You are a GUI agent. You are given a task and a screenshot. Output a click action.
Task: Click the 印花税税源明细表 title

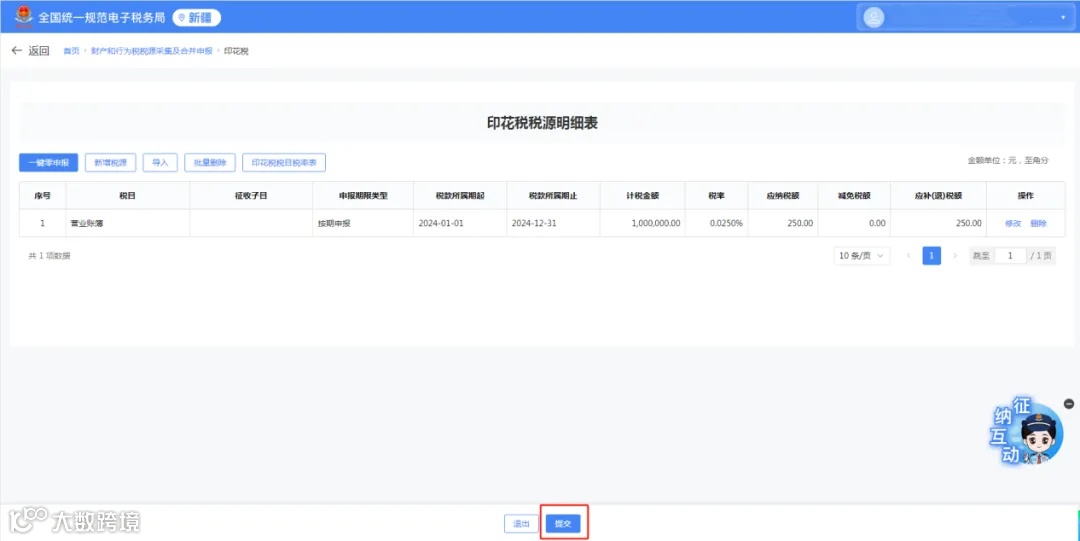pos(541,123)
